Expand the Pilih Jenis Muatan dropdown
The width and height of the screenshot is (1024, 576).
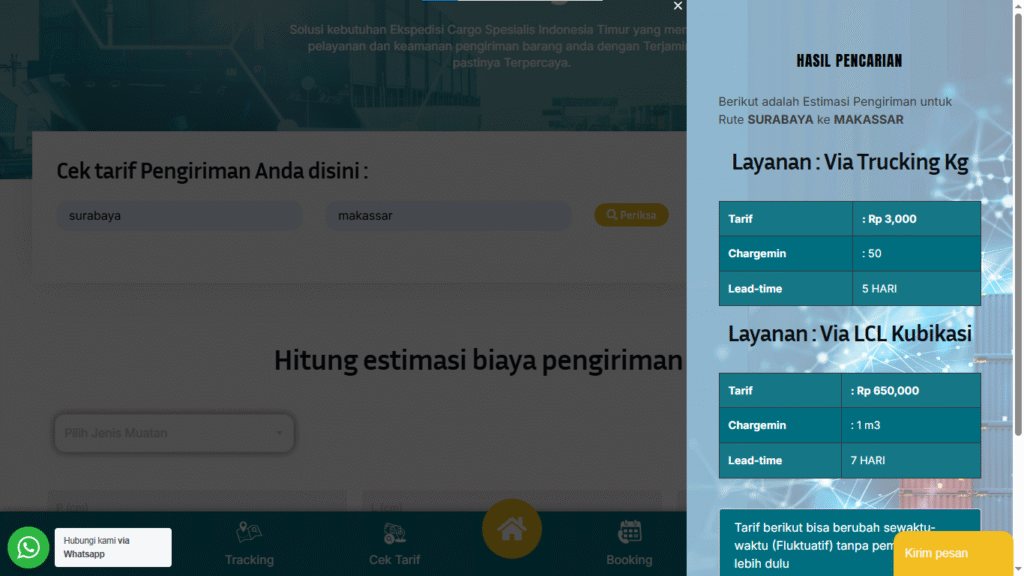(173, 433)
